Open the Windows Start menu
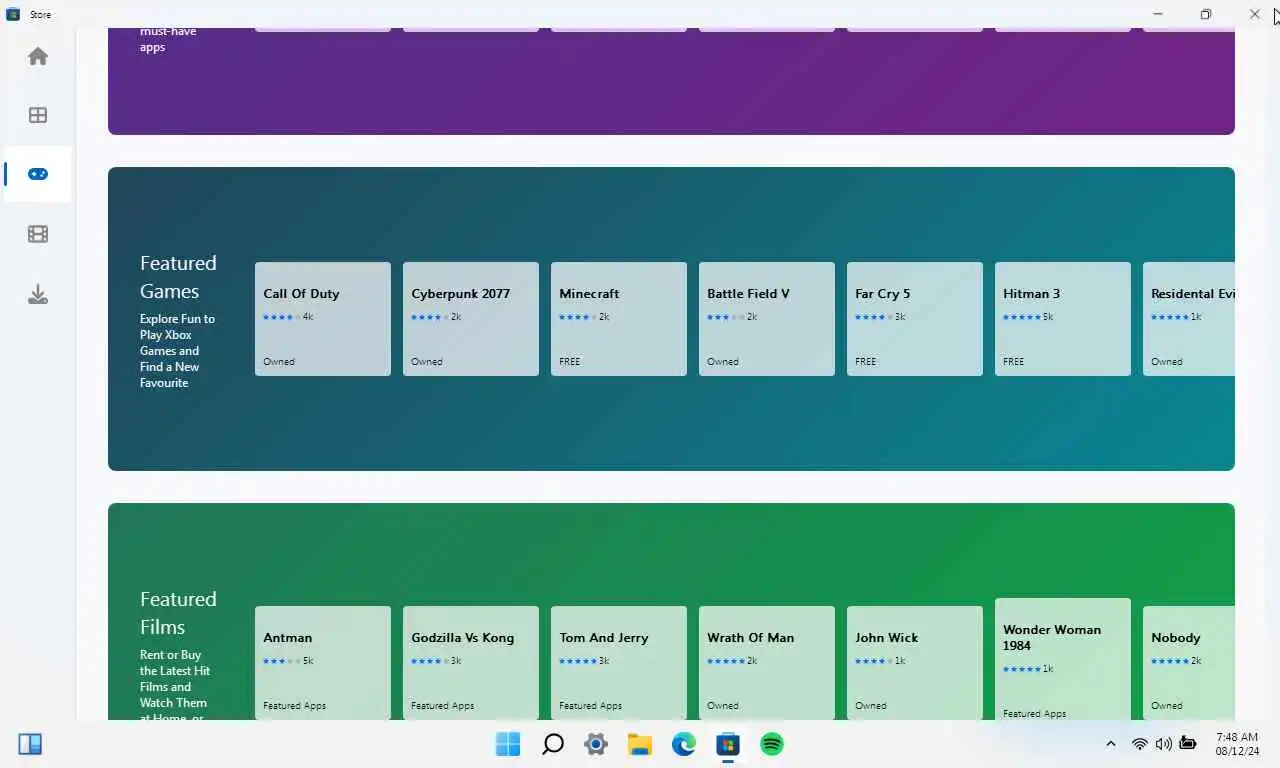The width and height of the screenshot is (1280, 768). click(x=508, y=744)
